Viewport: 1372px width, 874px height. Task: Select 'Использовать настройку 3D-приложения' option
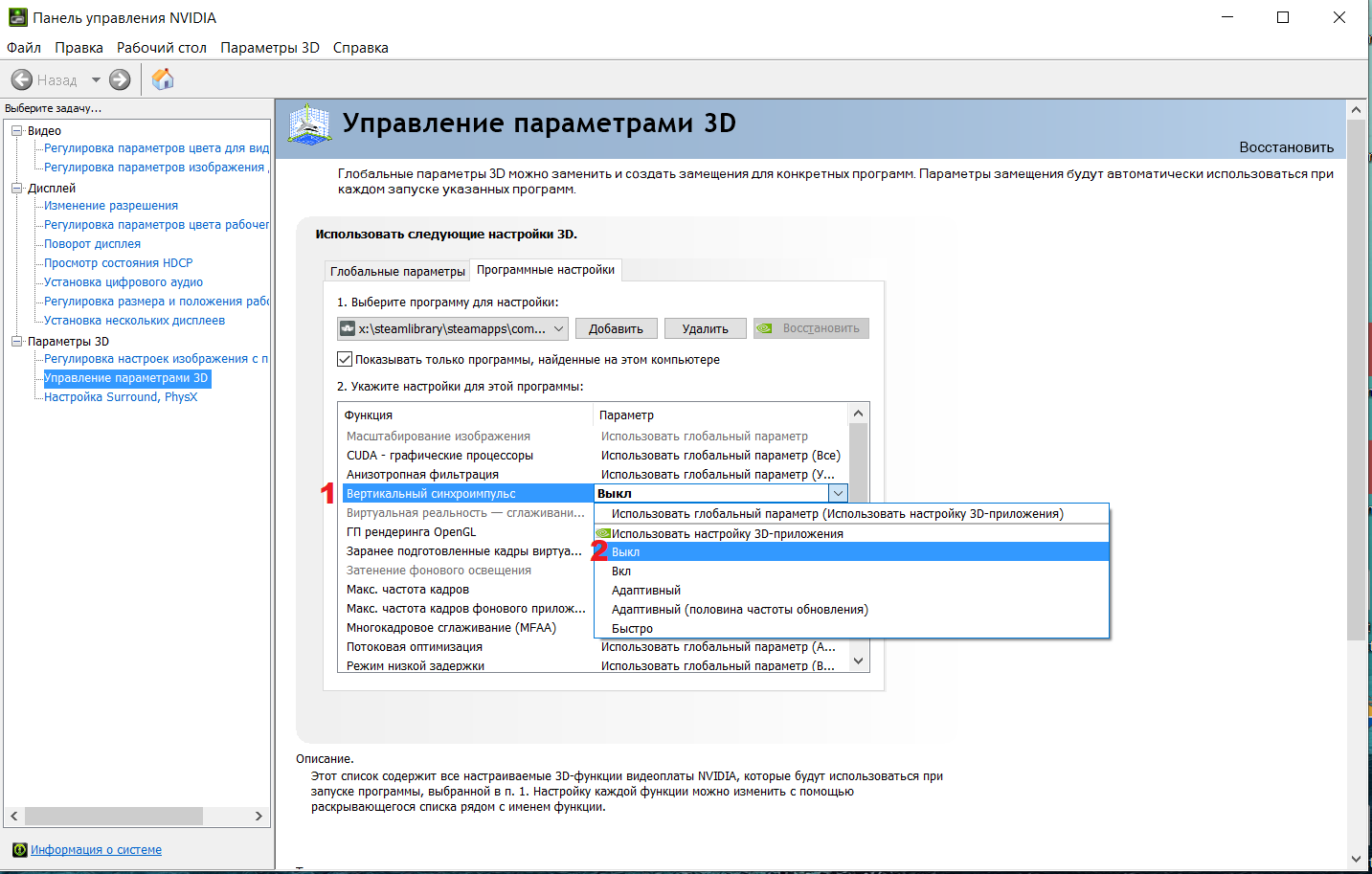coord(851,533)
